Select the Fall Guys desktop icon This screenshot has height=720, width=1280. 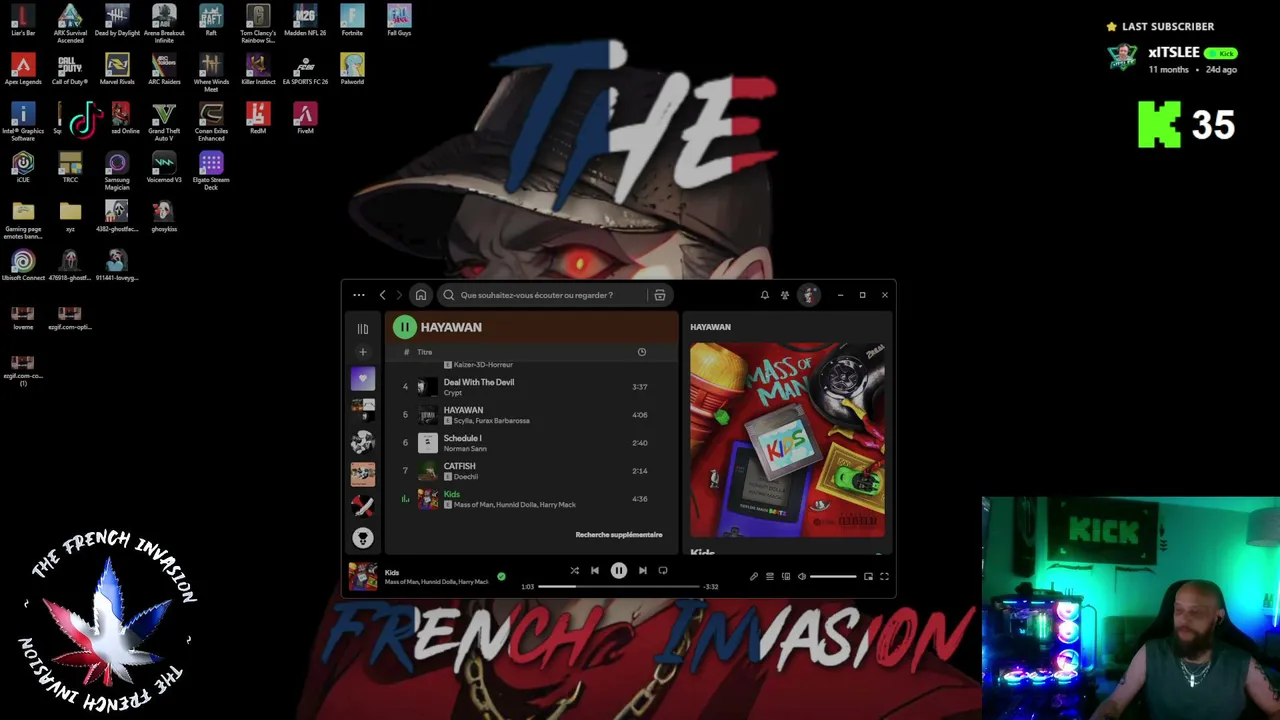point(399,21)
